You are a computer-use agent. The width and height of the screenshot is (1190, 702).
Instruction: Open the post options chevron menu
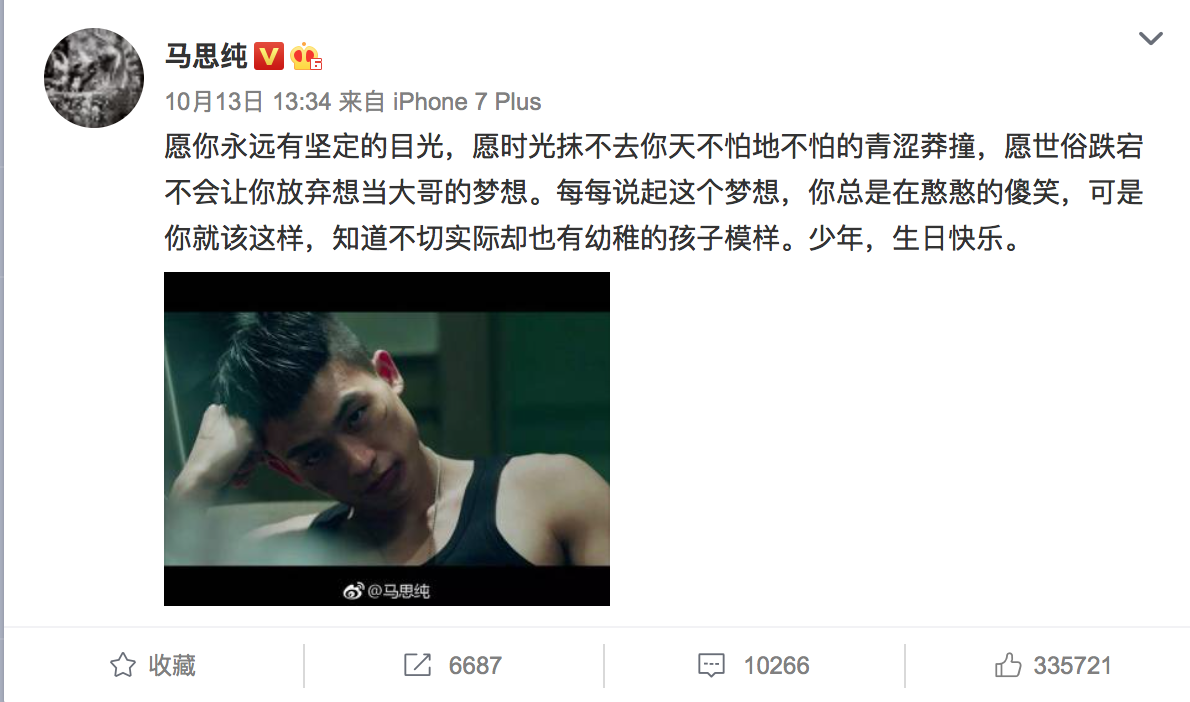[1151, 39]
